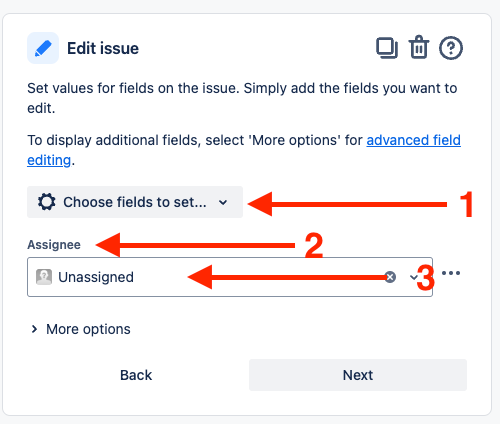
Task: Expand the More options section
Action: click(x=80, y=329)
